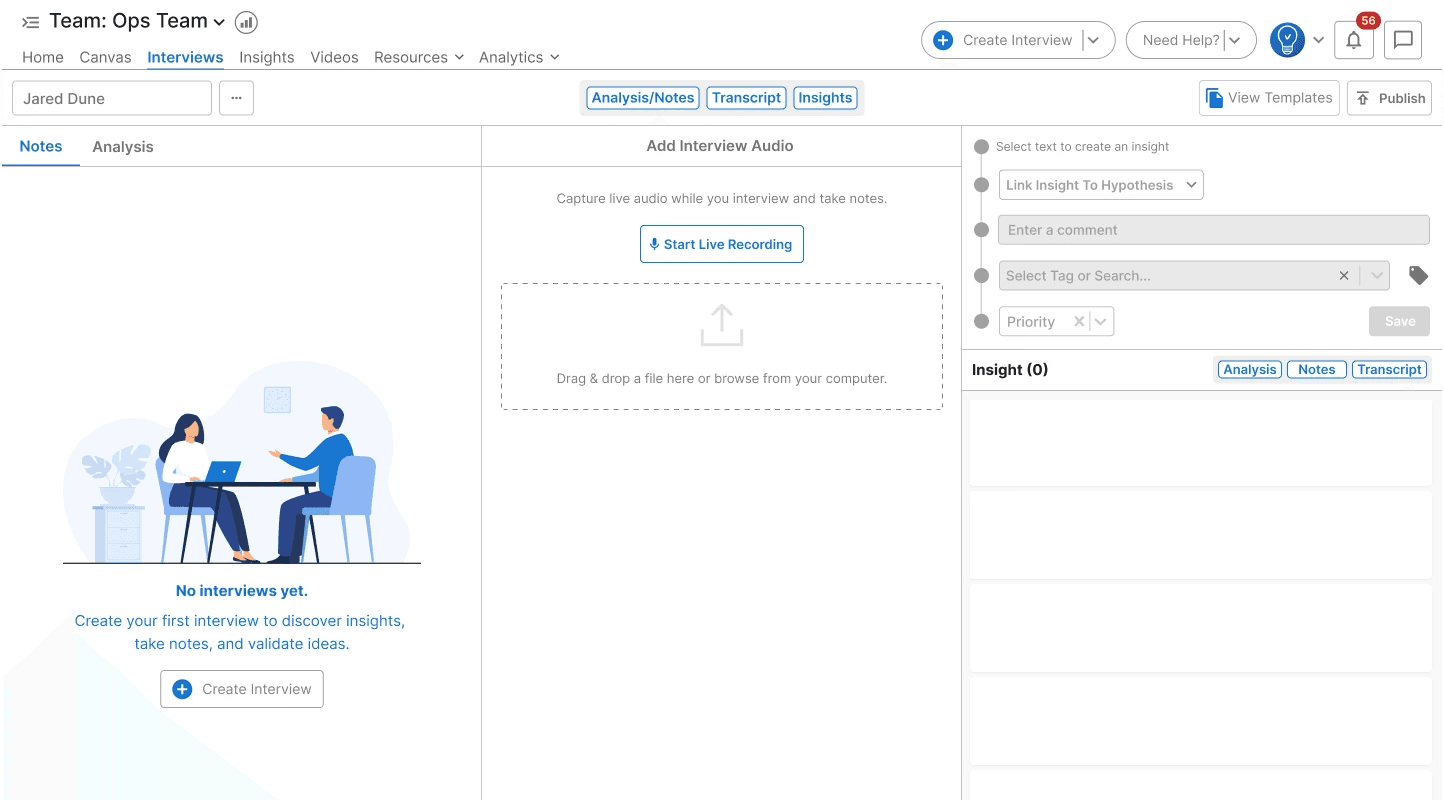The image size is (1444, 800).
Task: Click the tag icon next to tag search
Action: pos(1418,275)
